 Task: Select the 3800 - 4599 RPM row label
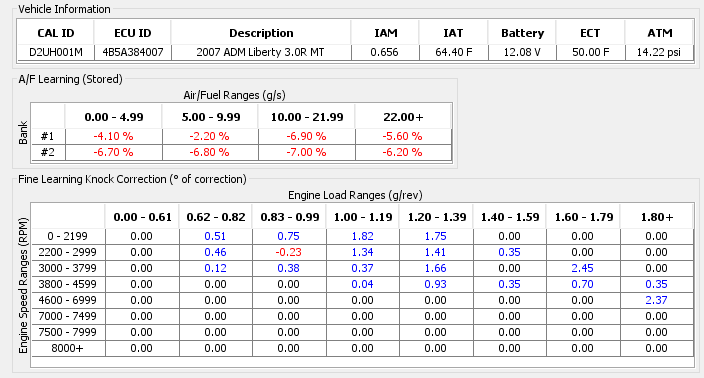point(67,284)
